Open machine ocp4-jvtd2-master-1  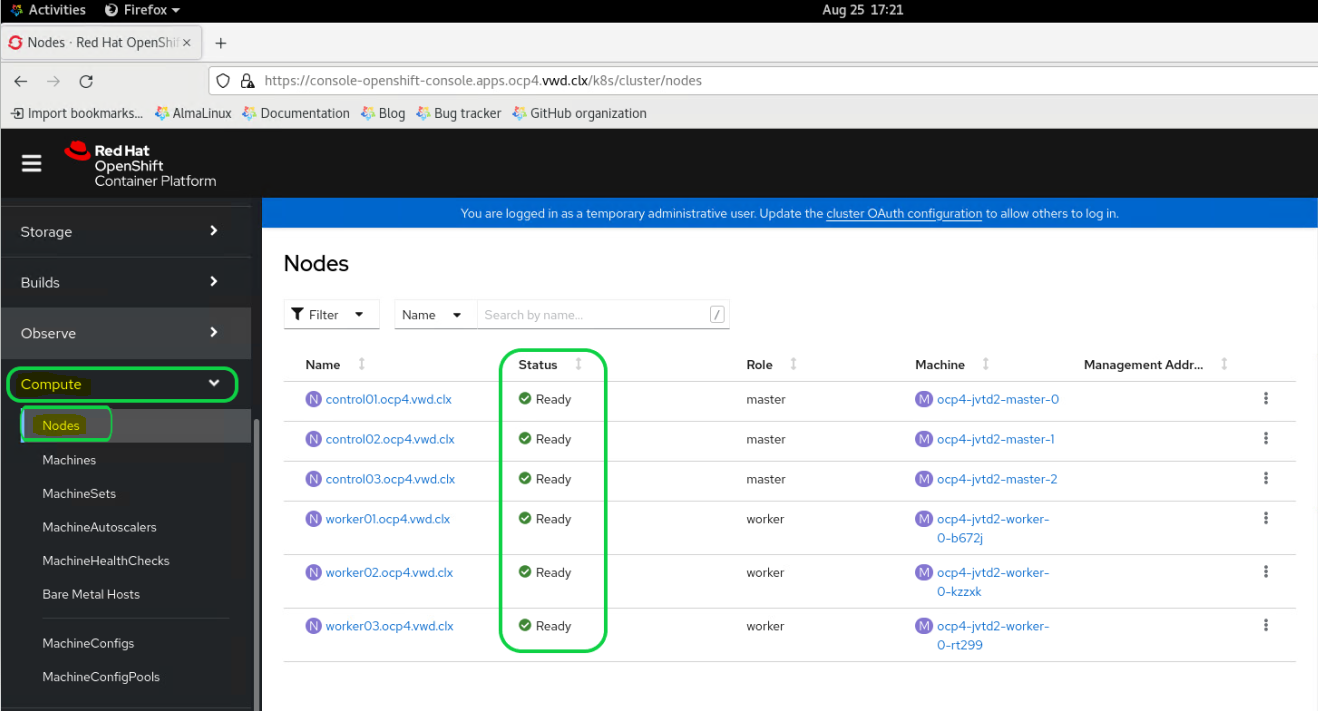995,439
